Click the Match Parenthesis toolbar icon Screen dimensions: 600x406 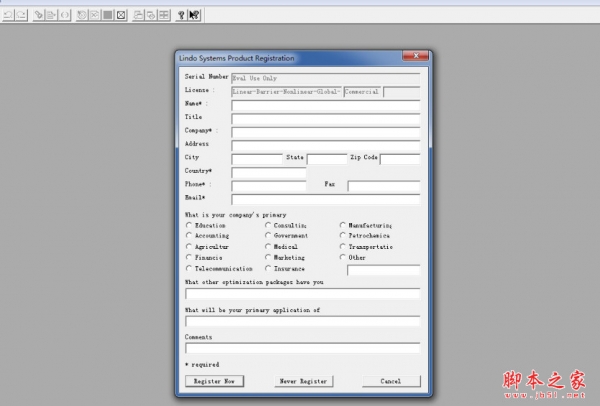(64, 15)
